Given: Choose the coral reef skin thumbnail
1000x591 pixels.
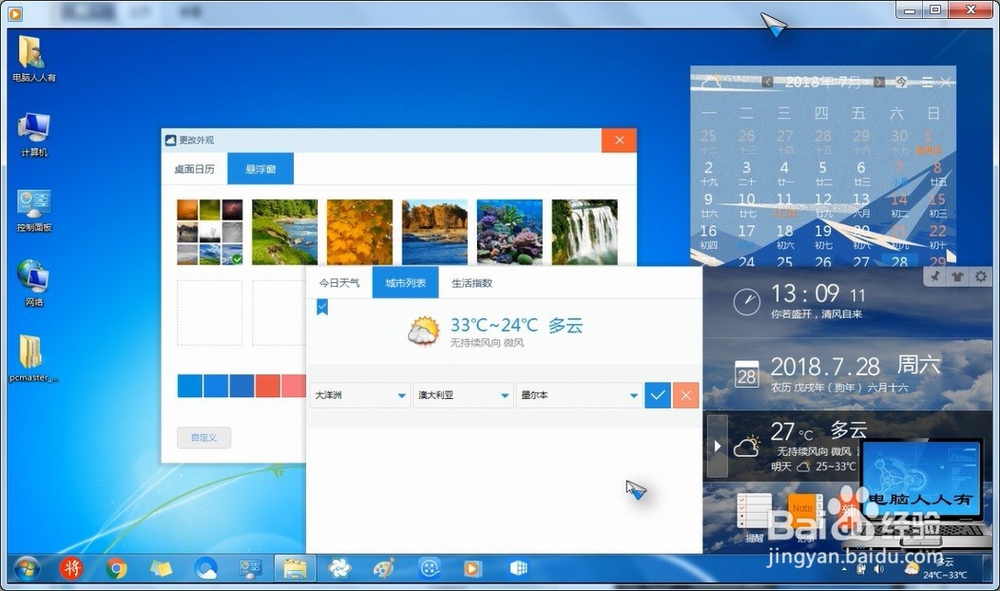Looking at the screenshot, I should coord(510,232).
